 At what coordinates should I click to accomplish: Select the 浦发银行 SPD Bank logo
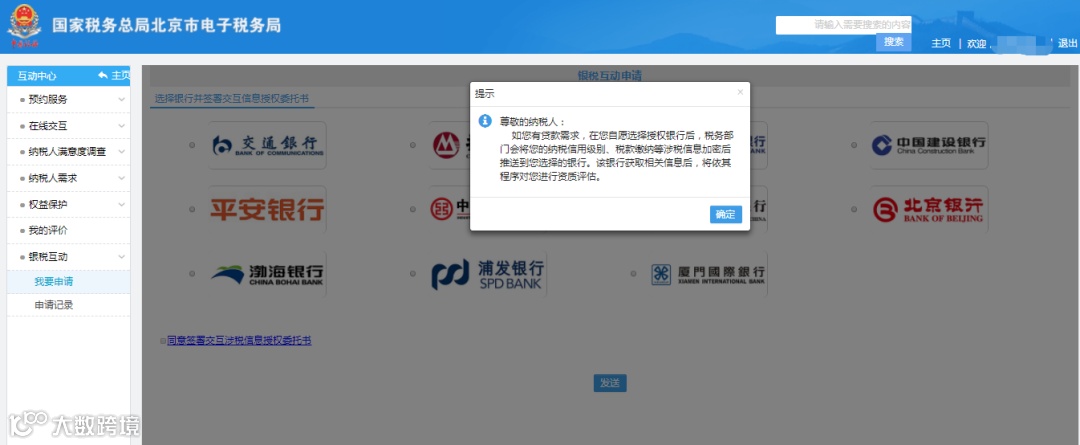(x=488, y=273)
